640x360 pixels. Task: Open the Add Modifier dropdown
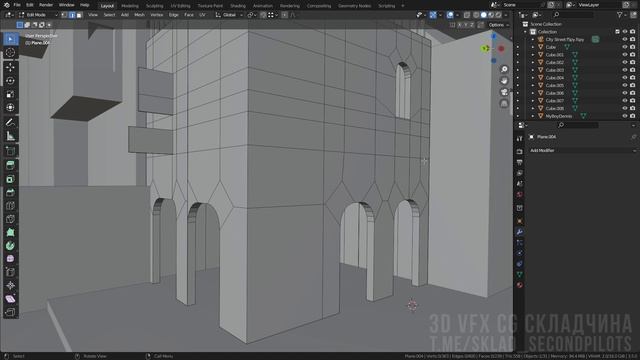(x=582, y=151)
